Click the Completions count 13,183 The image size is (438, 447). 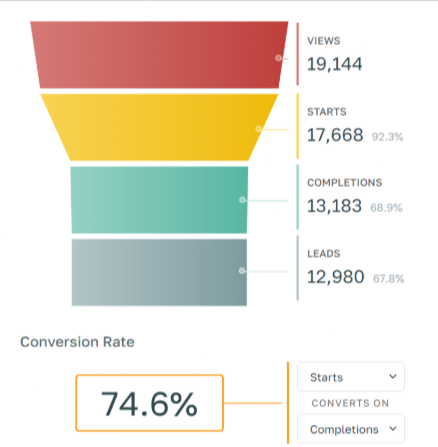tap(334, 206)
